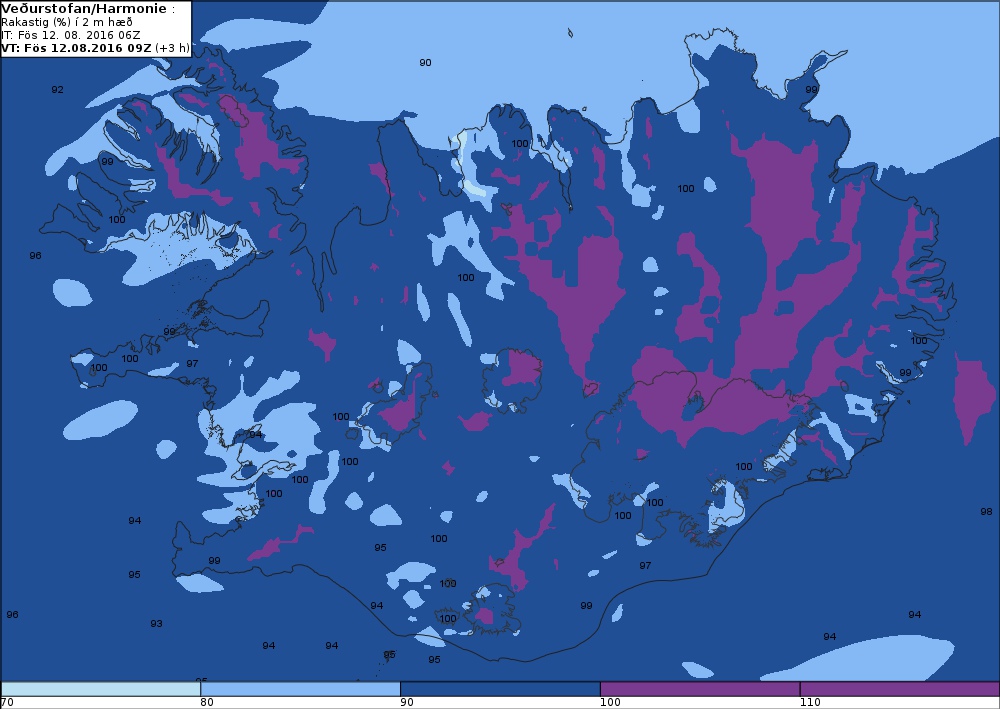Click the 'VT: Fös 12.08.2016 09Z' valid time
Image resolution: width=1000 pixels, height=709 pixels.
[x=77, y=48]
